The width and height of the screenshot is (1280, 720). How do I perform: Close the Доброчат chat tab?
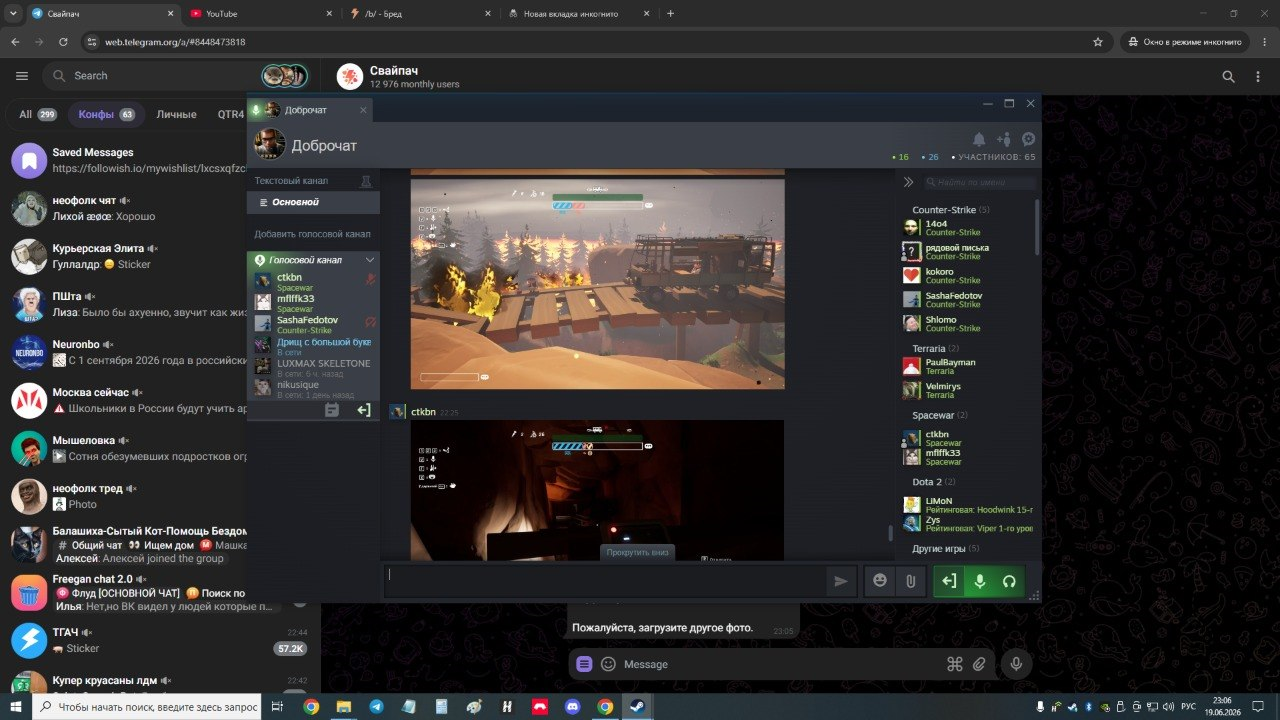point(363,110)
